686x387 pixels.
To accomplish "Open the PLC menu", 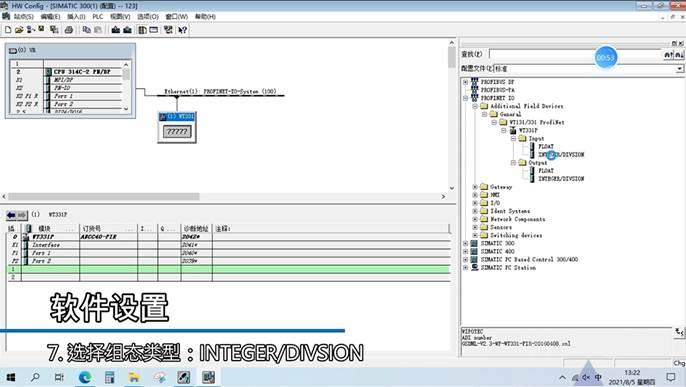I will point(98,17).
